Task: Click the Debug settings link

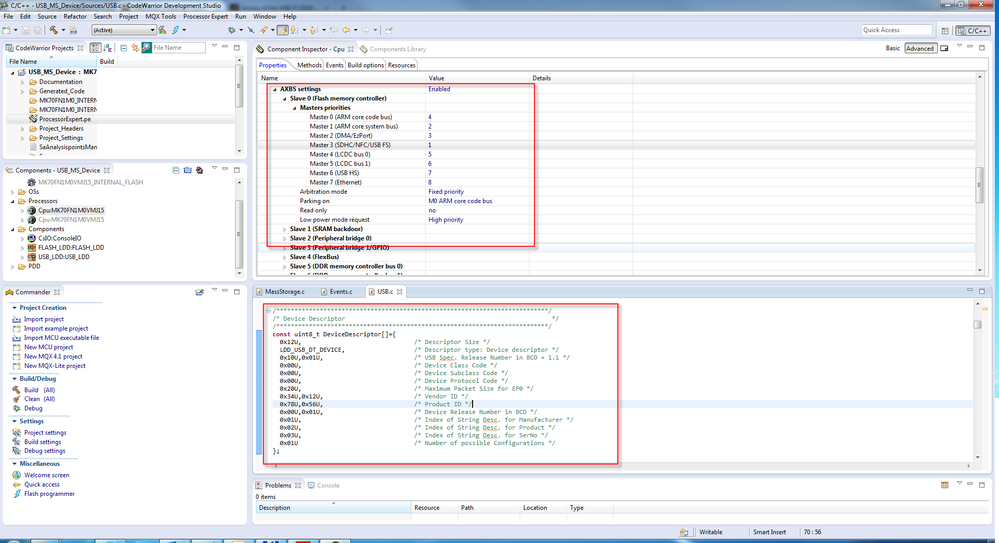Action: (45, 451)
